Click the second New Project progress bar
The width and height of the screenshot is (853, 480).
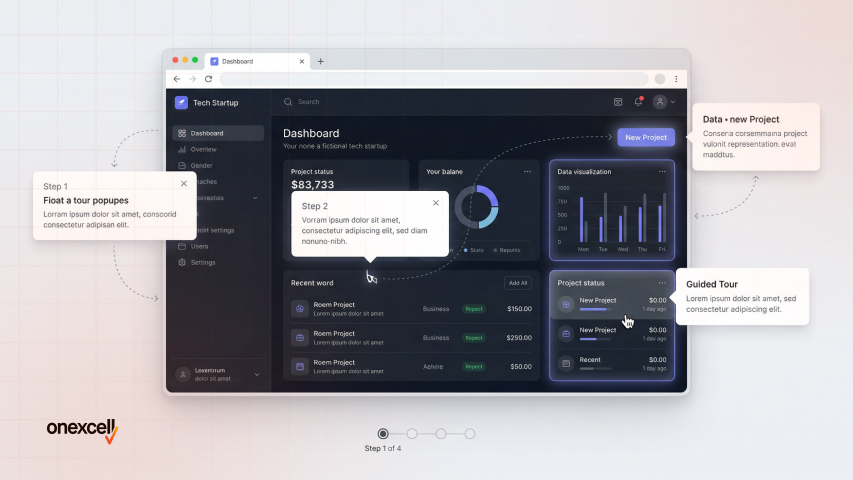595,339
